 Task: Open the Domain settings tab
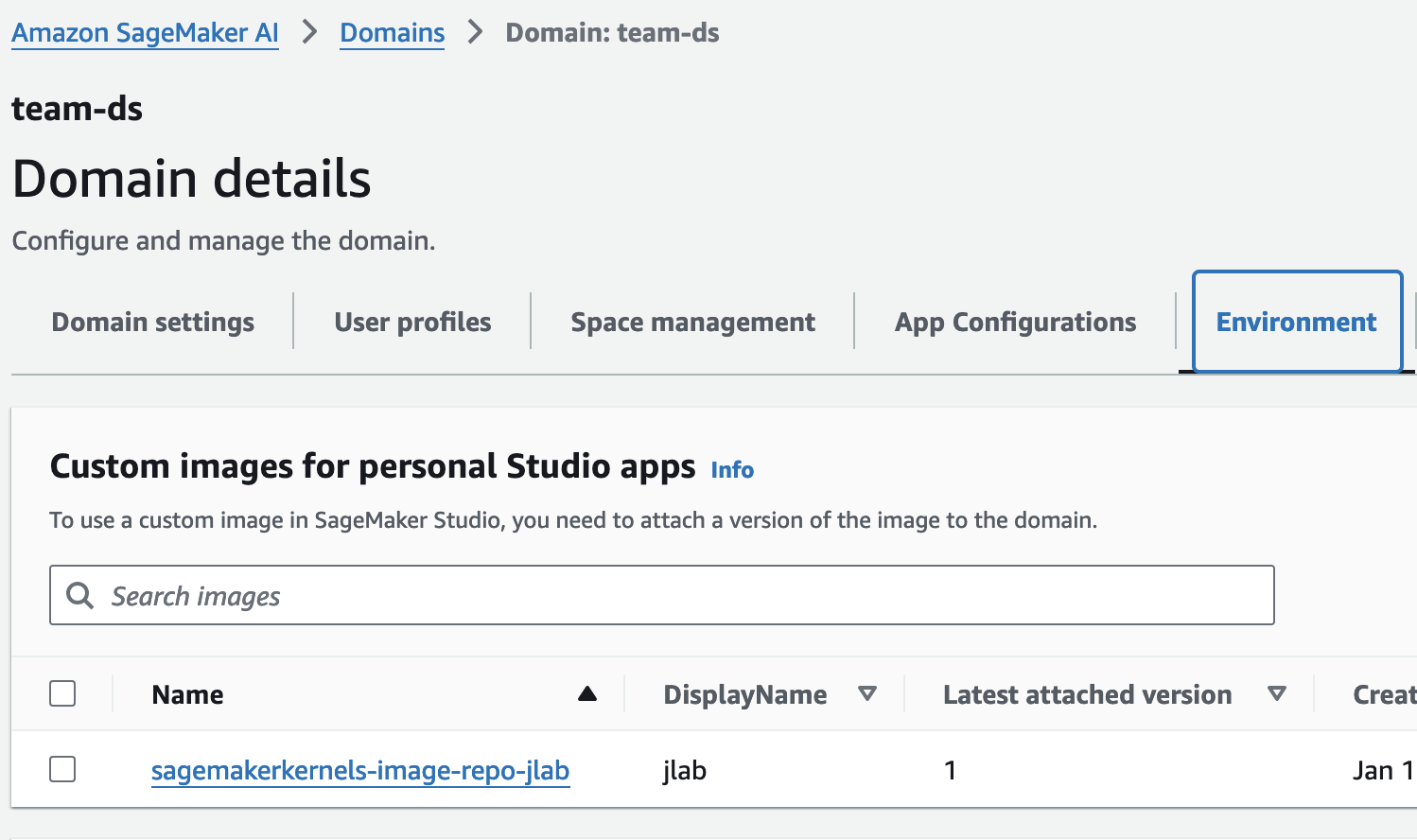[152, 323]
